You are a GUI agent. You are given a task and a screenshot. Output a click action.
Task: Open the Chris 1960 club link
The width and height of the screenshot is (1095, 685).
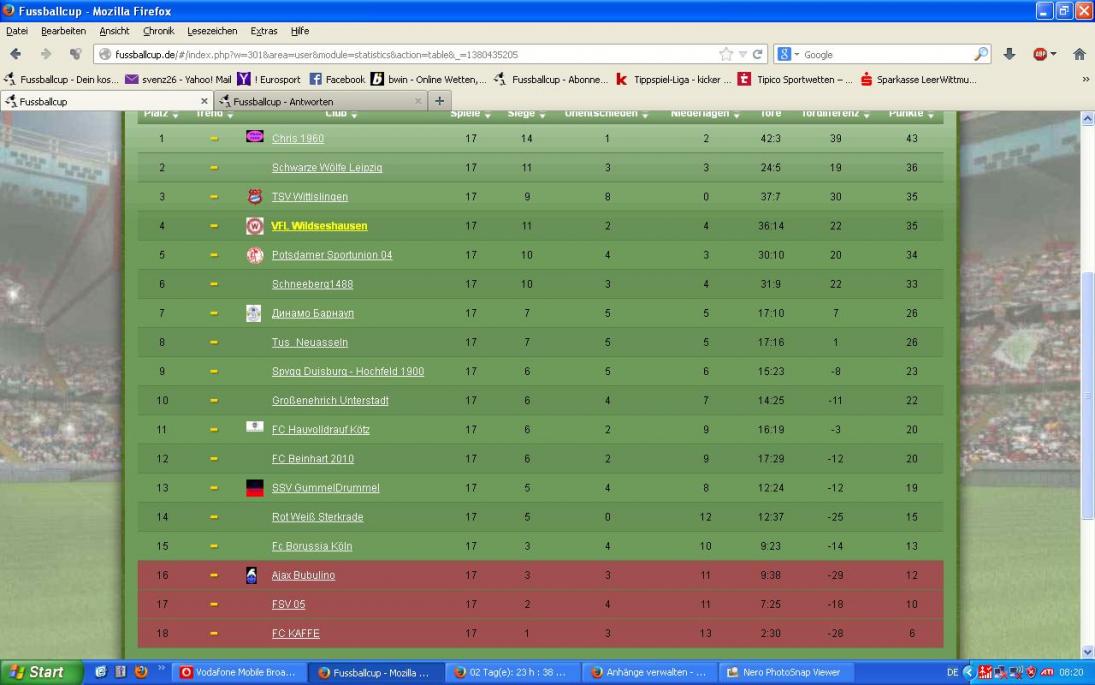pos(298,138)
